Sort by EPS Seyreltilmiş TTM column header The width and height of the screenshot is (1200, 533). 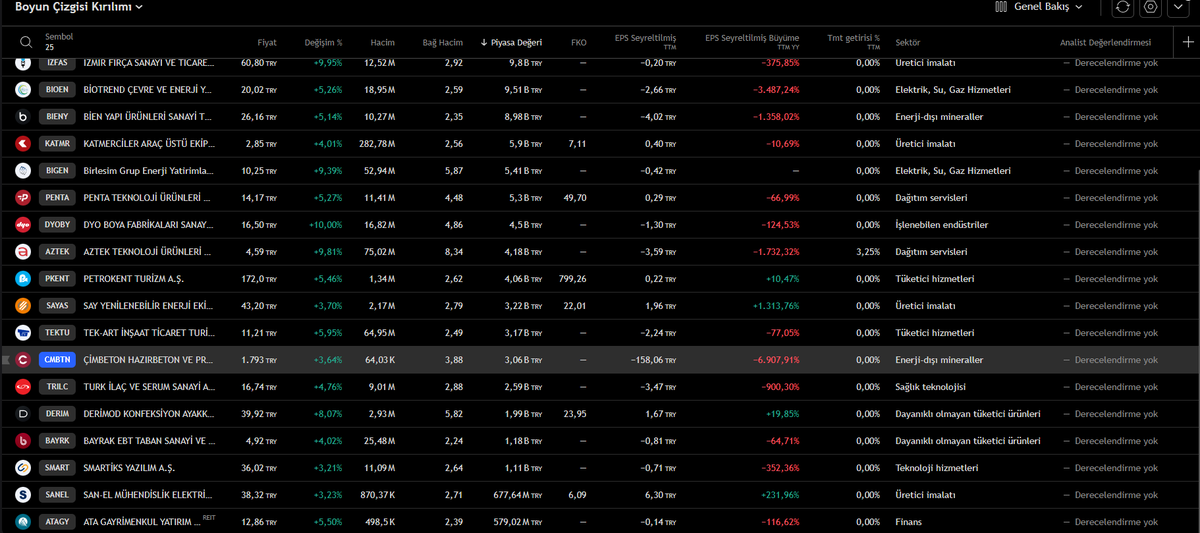click(x=645, y=43)
